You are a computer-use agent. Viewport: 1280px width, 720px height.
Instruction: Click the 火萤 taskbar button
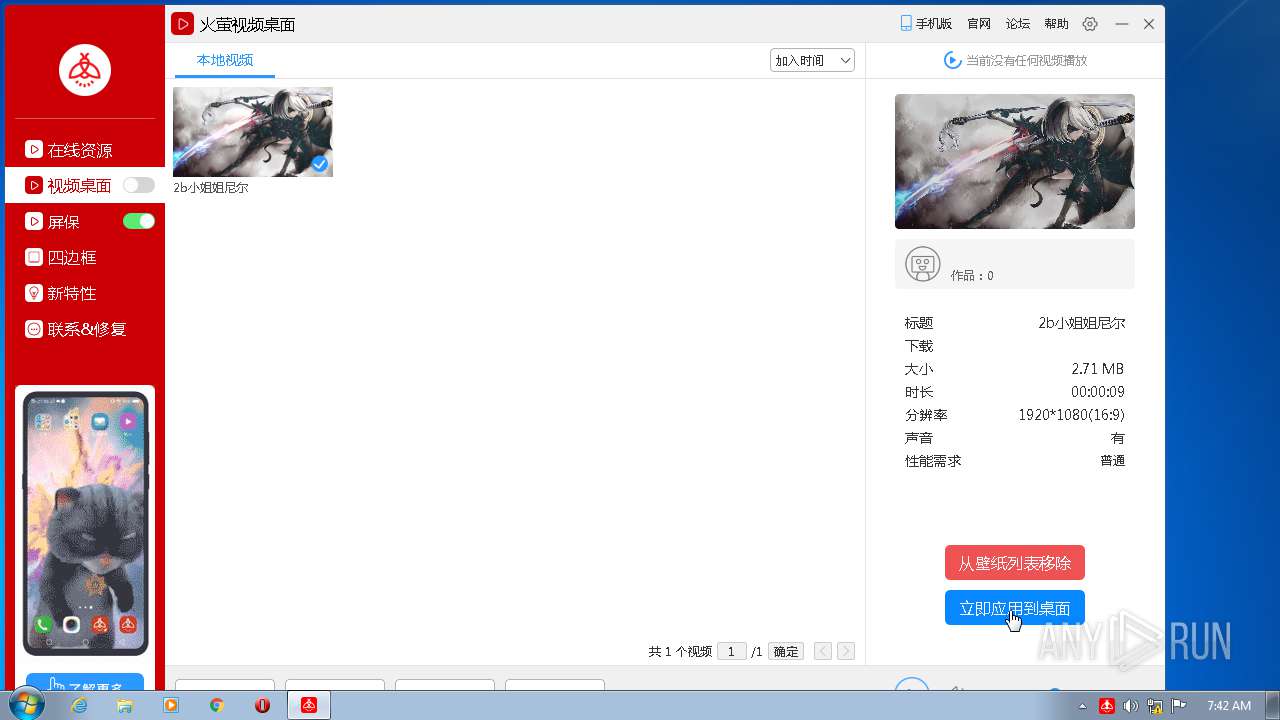tap(309, 705)
